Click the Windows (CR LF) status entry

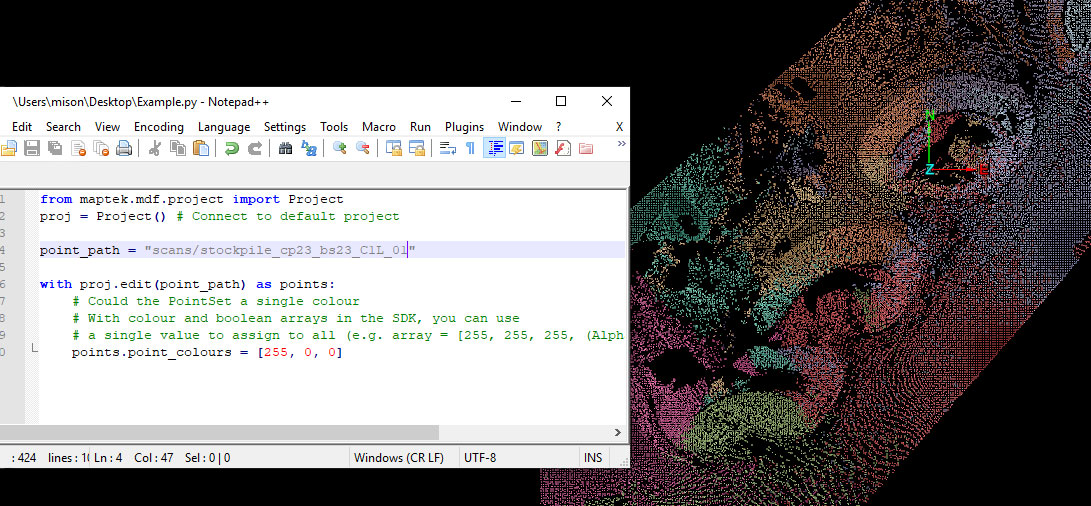[x=399, y=457]
